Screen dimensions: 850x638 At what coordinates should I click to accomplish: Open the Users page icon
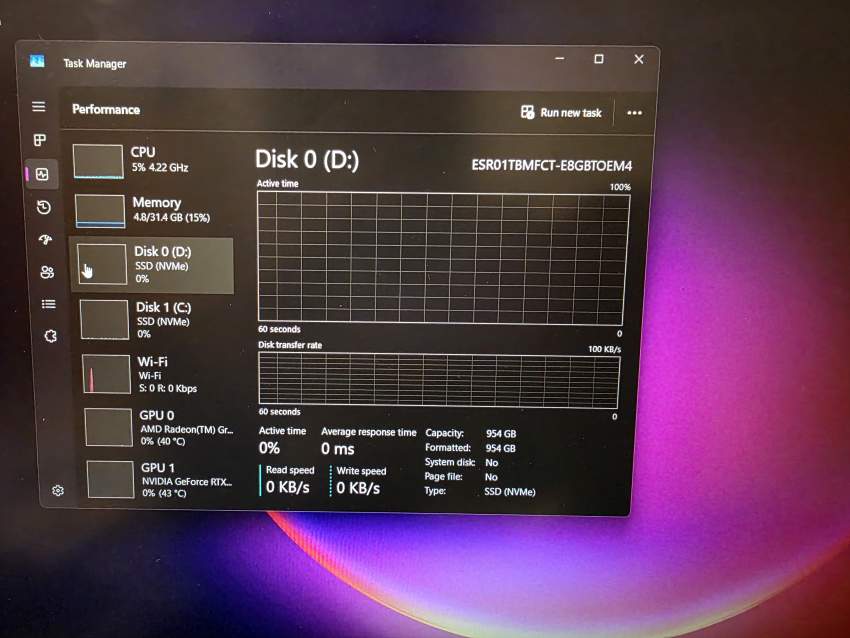47,272
